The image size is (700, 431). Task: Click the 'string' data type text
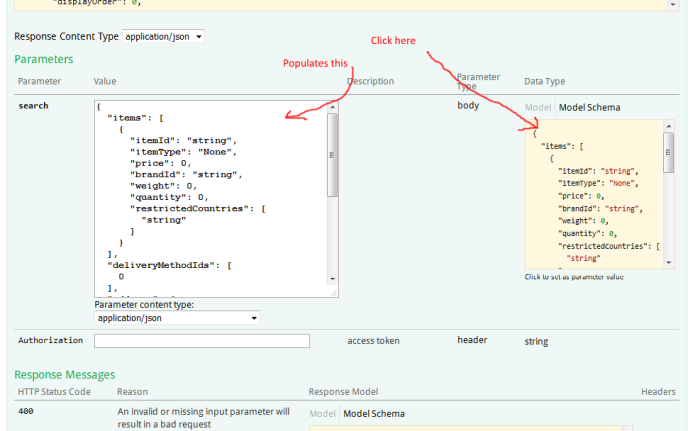tap(536, 342)
